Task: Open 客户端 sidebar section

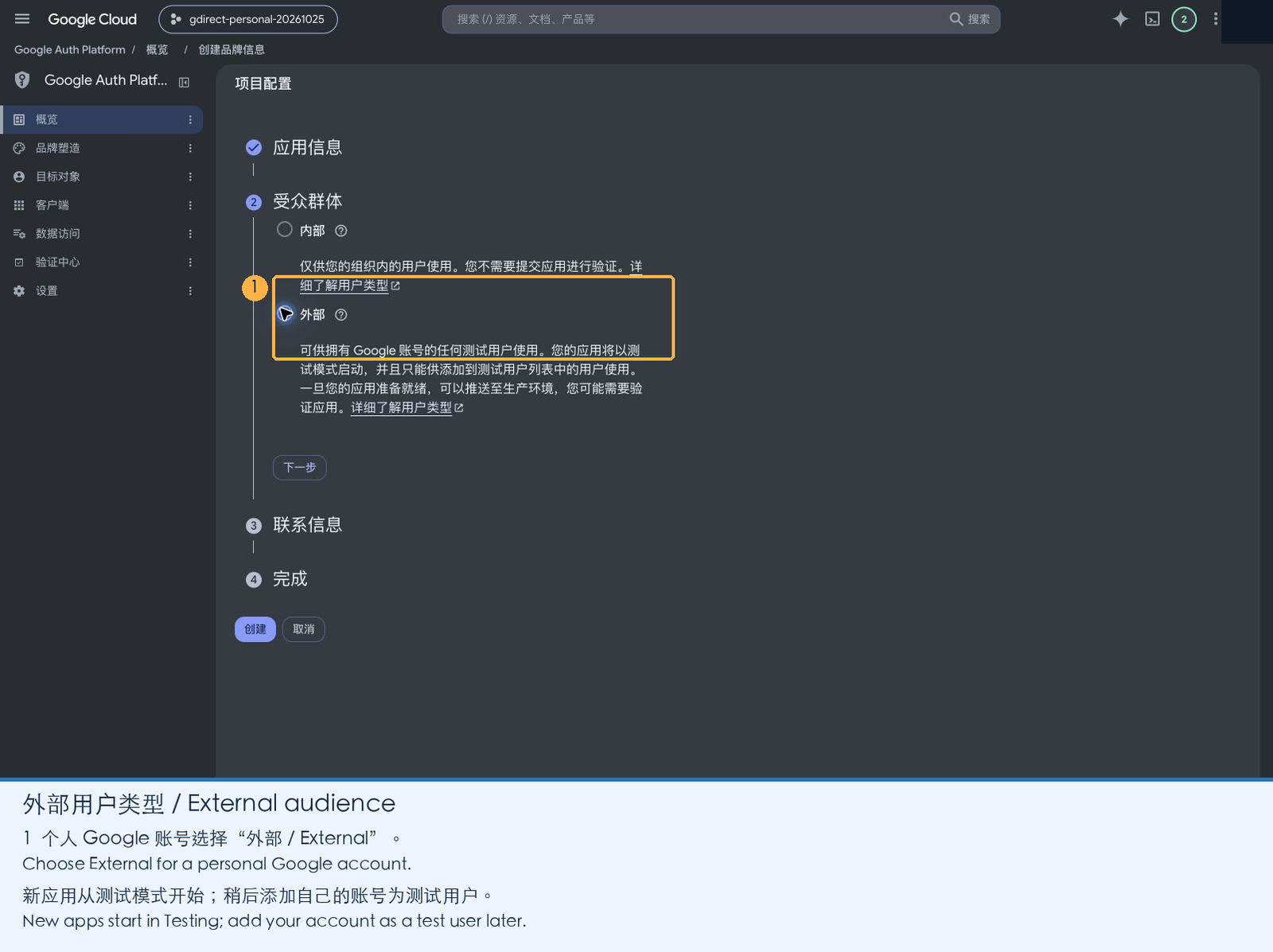Action: (102, 205)
